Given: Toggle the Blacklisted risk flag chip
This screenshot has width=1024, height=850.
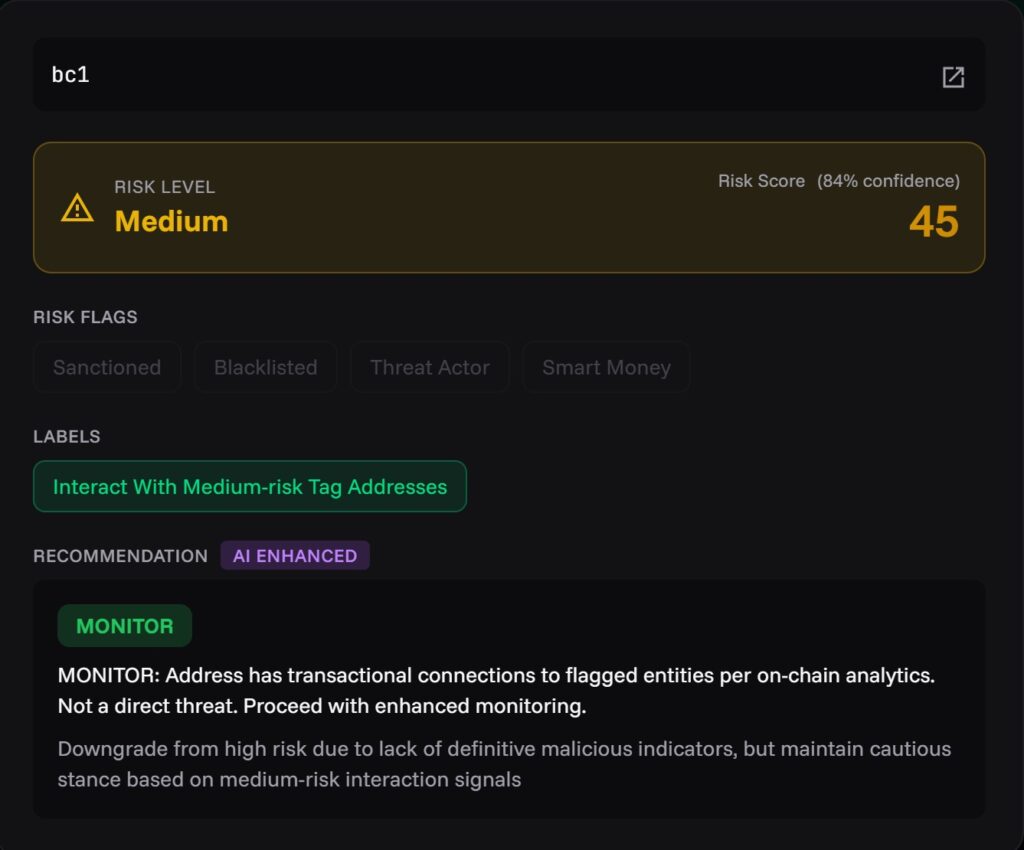Looking at the screenshot, I should (x=265, y=367).
